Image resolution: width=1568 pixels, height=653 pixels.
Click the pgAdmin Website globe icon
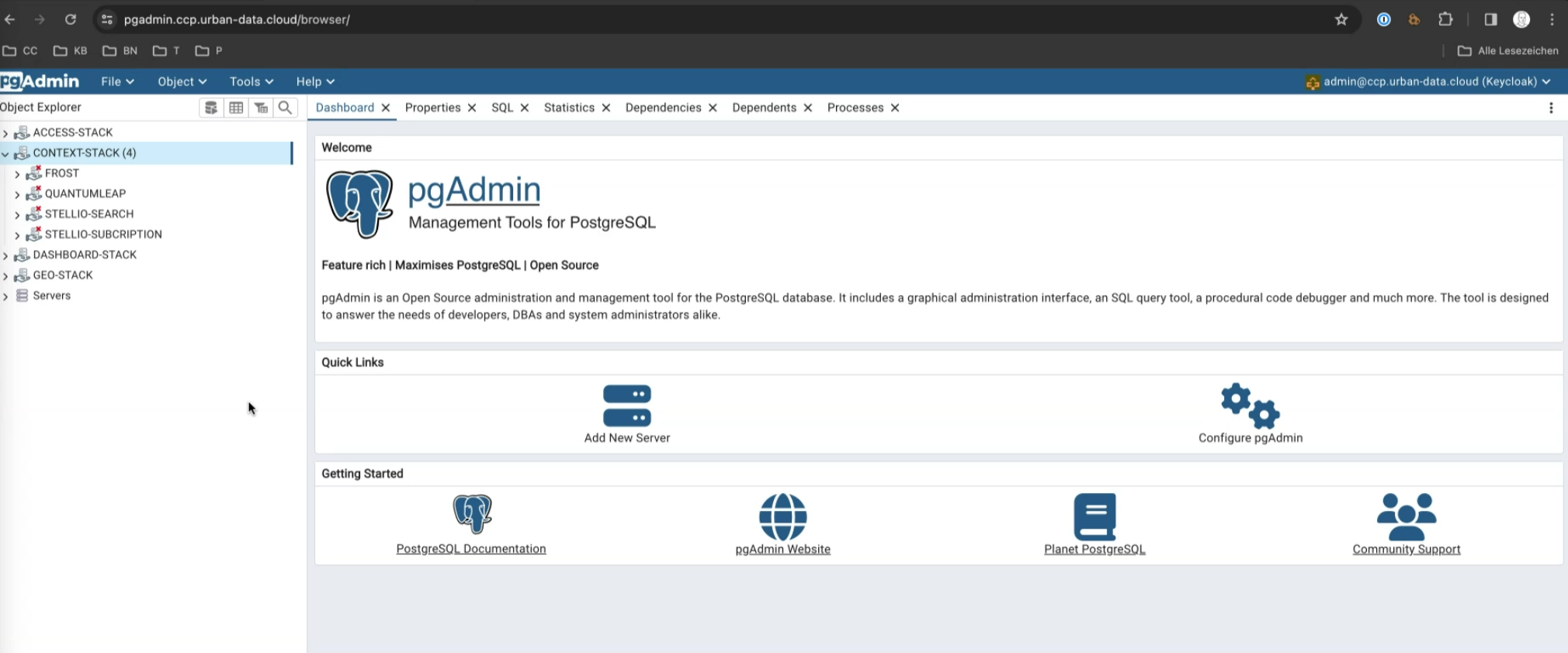pyautogui.click(x=782, y=516)
